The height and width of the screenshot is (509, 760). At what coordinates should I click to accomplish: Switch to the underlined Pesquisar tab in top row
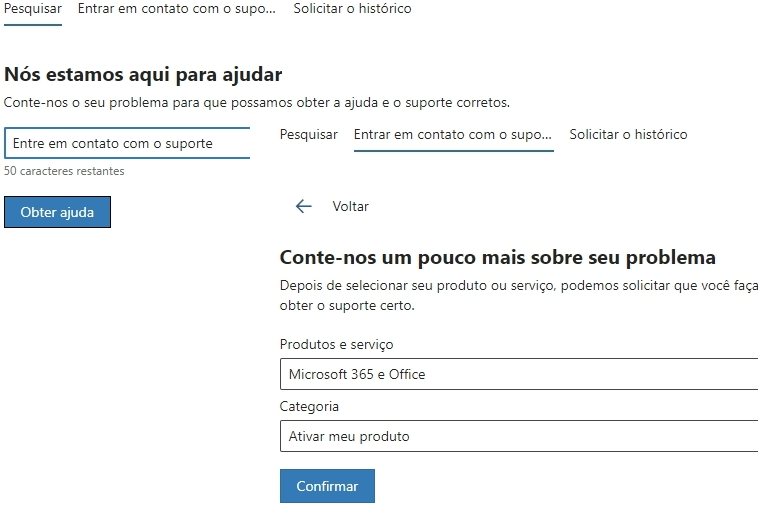tap(33, 9)
